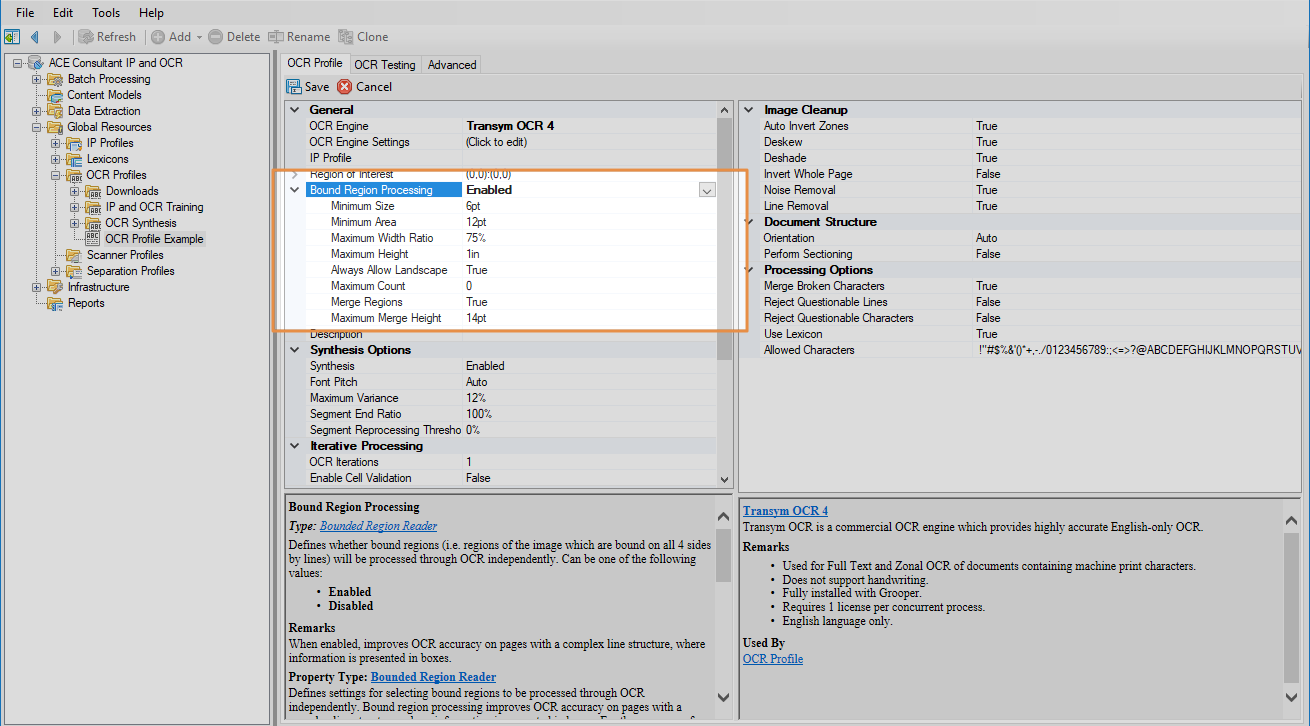Expand the Batch Processing tree node

(37, 79)
